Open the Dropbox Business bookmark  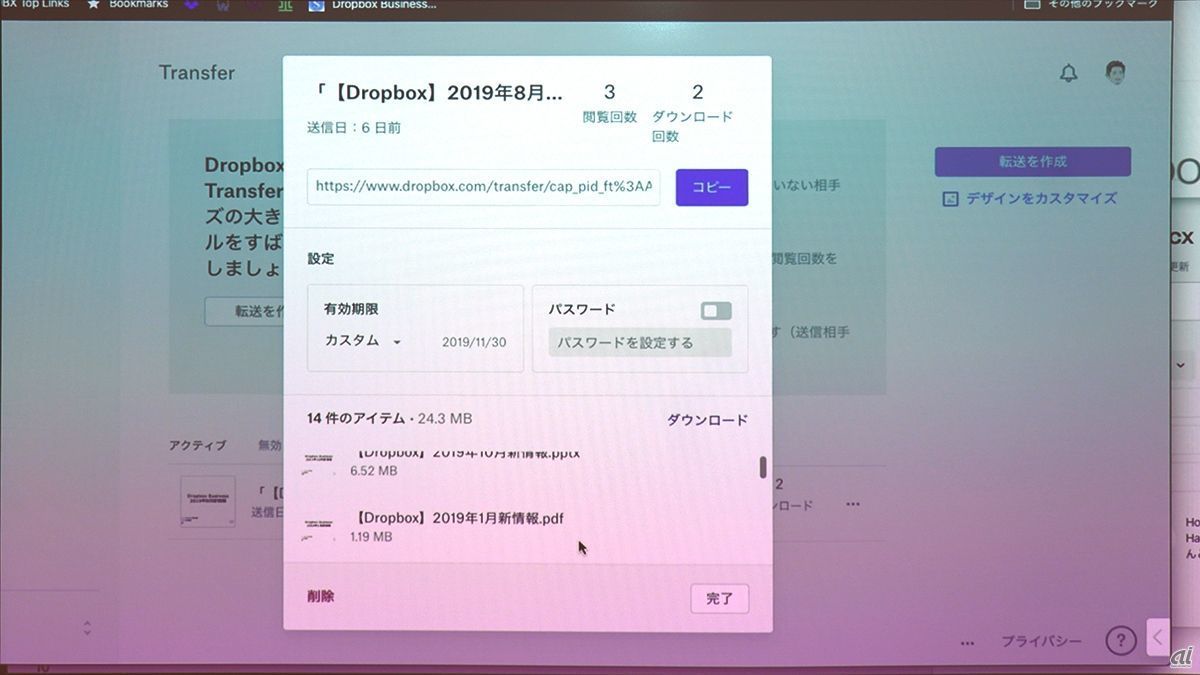coord(372,5)
